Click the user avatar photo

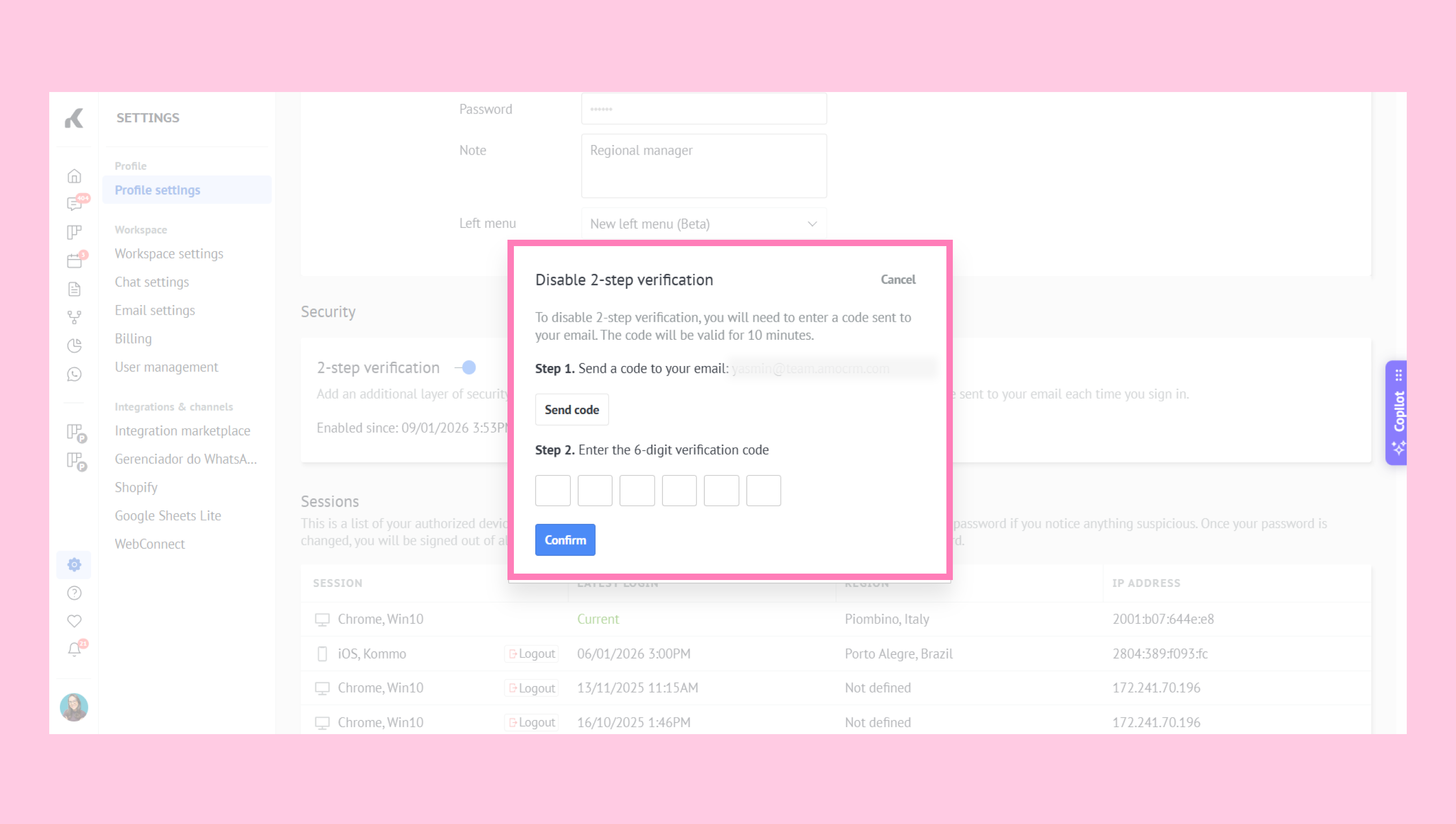[x=74, y=707]
